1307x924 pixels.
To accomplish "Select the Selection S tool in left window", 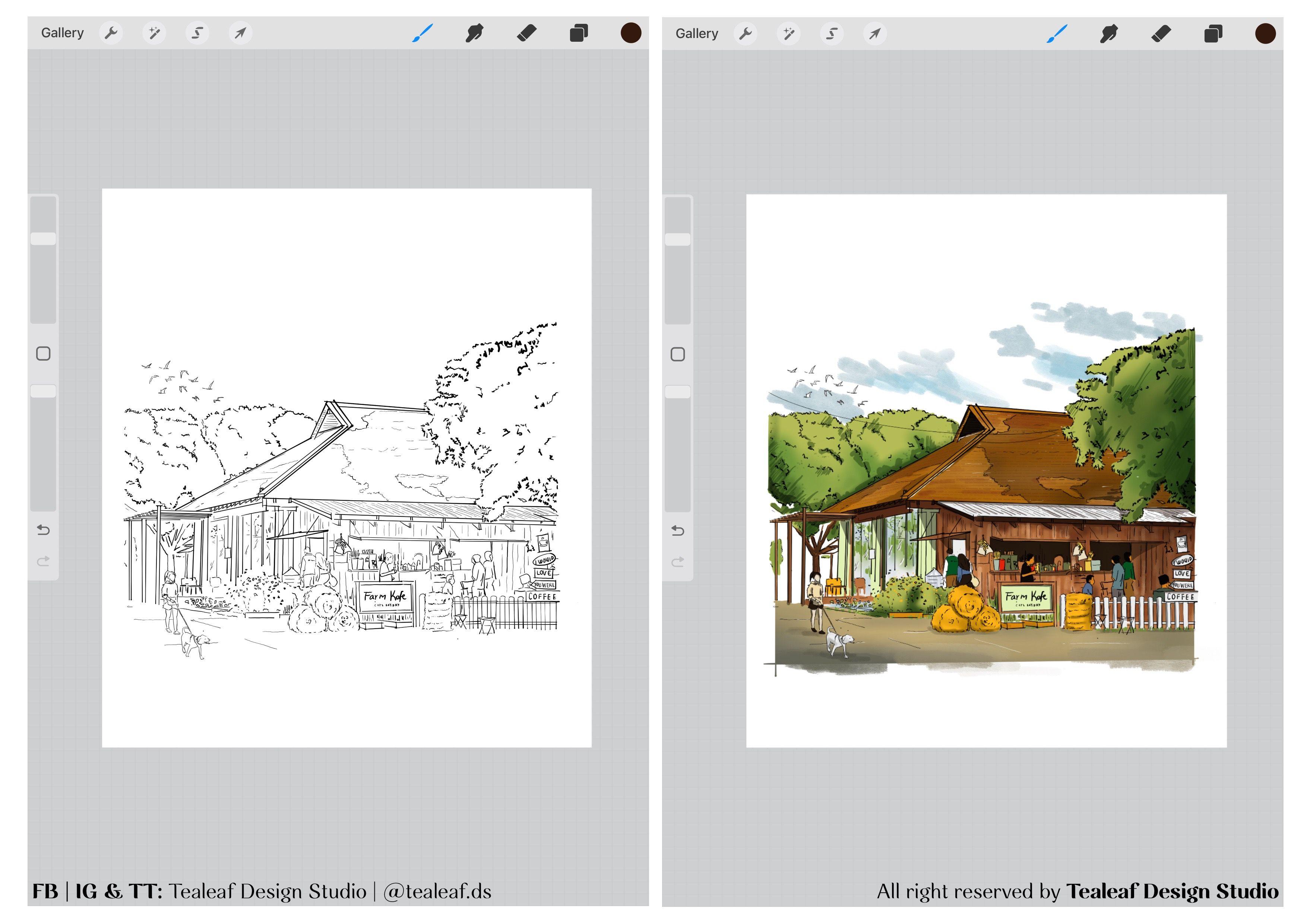I will tap(197, 33).
